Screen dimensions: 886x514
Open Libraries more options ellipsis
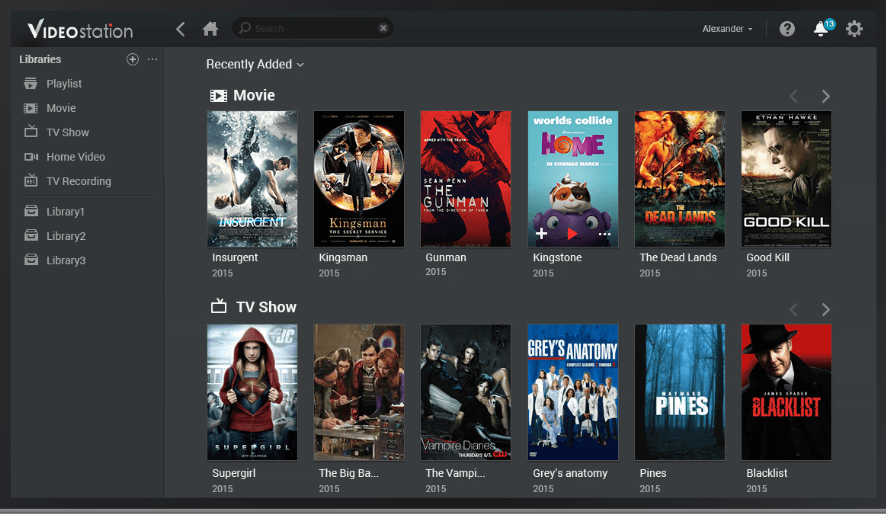[x=152, y=59]
